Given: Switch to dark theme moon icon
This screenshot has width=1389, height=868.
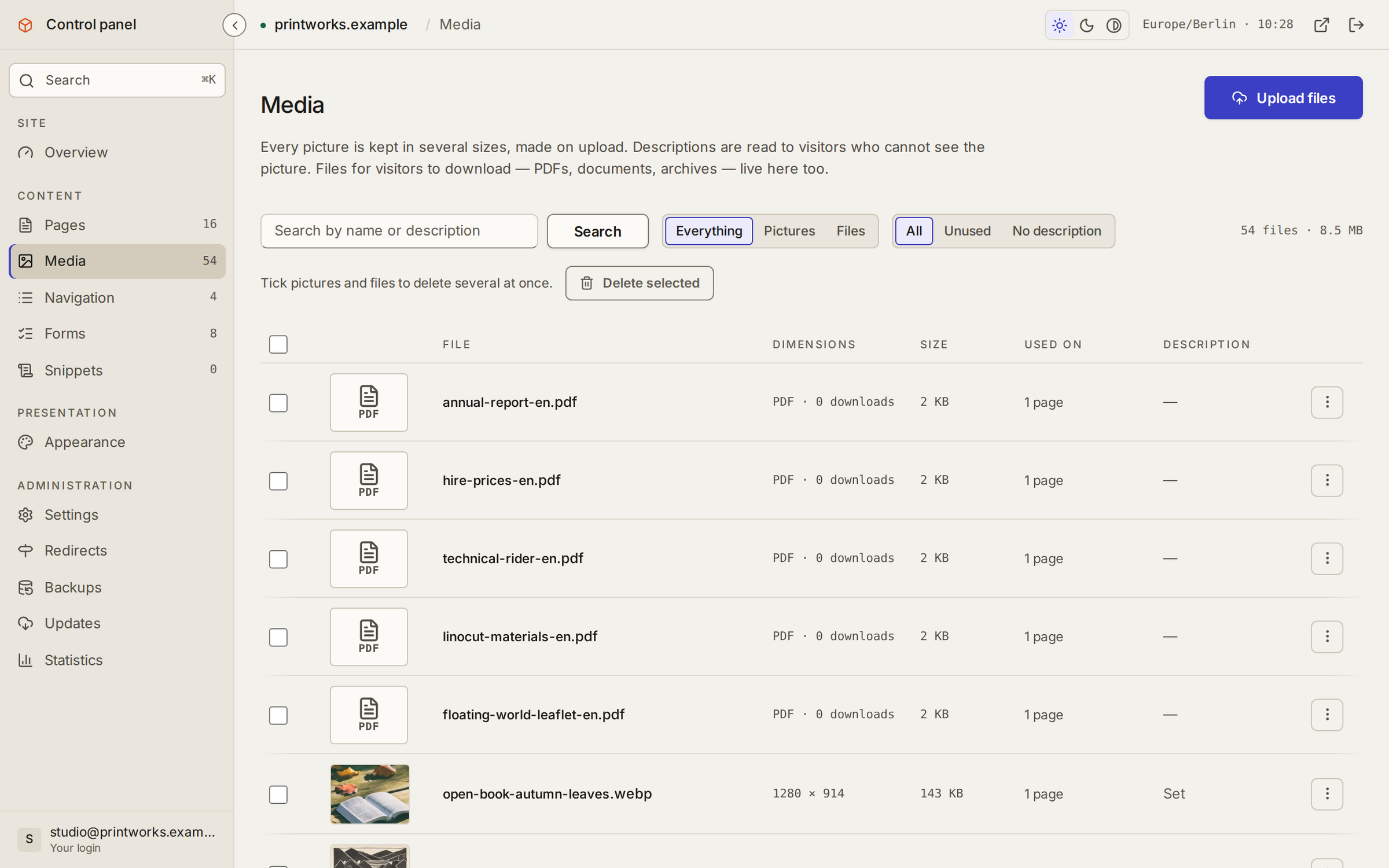Looking at the screenshot, I should [1087, 25].
